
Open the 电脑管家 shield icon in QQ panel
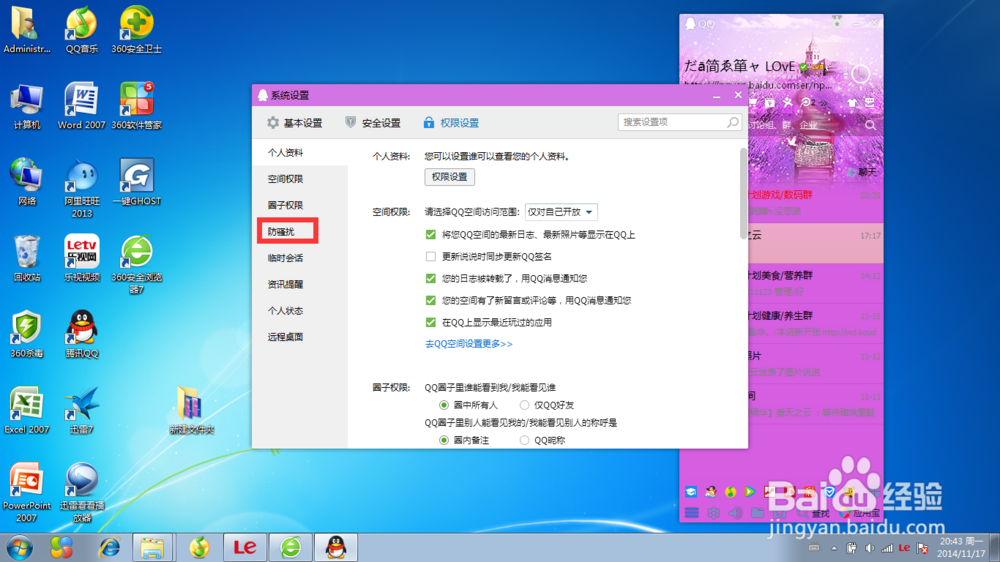(829, 492)
